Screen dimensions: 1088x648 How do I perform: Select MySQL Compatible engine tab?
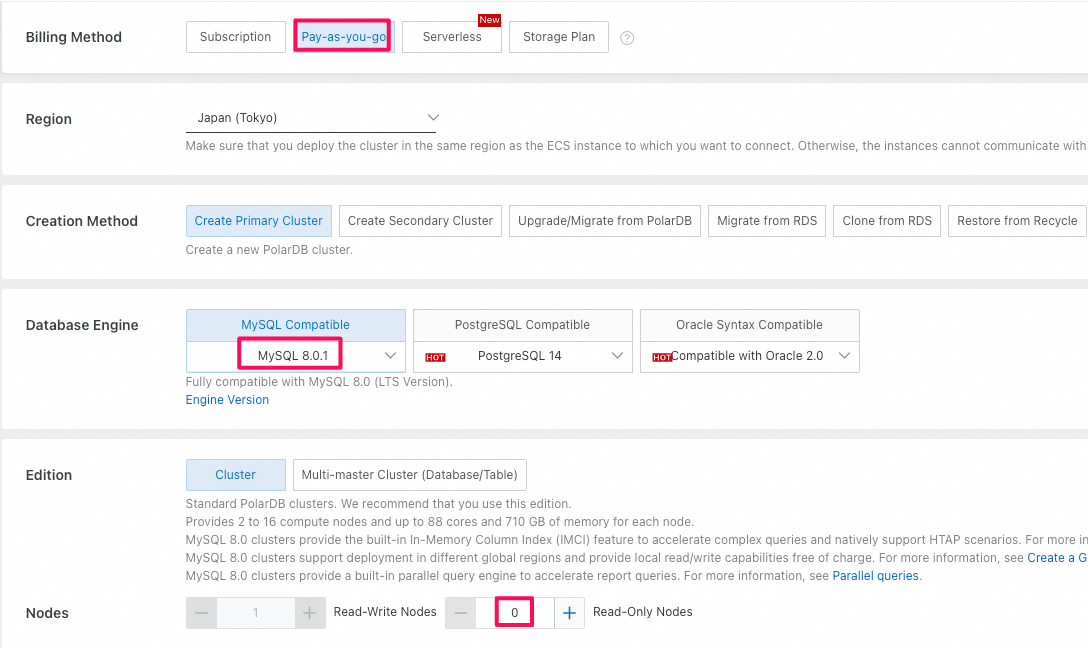tap(296, 325)
